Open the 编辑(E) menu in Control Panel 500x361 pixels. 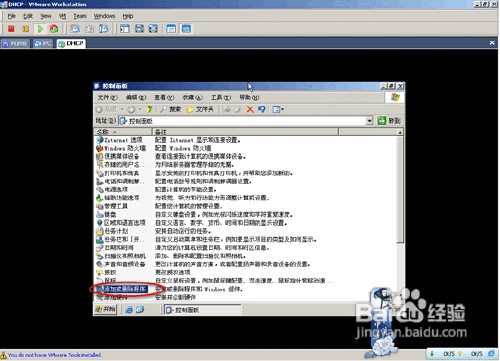(136, 97)
